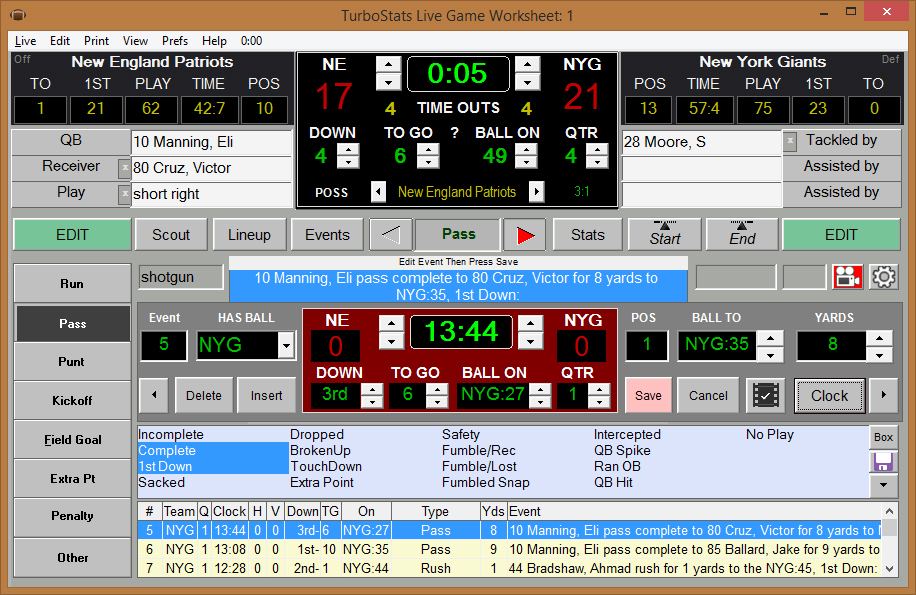
Task: Click the Stats button
Action: pos(588,235)
